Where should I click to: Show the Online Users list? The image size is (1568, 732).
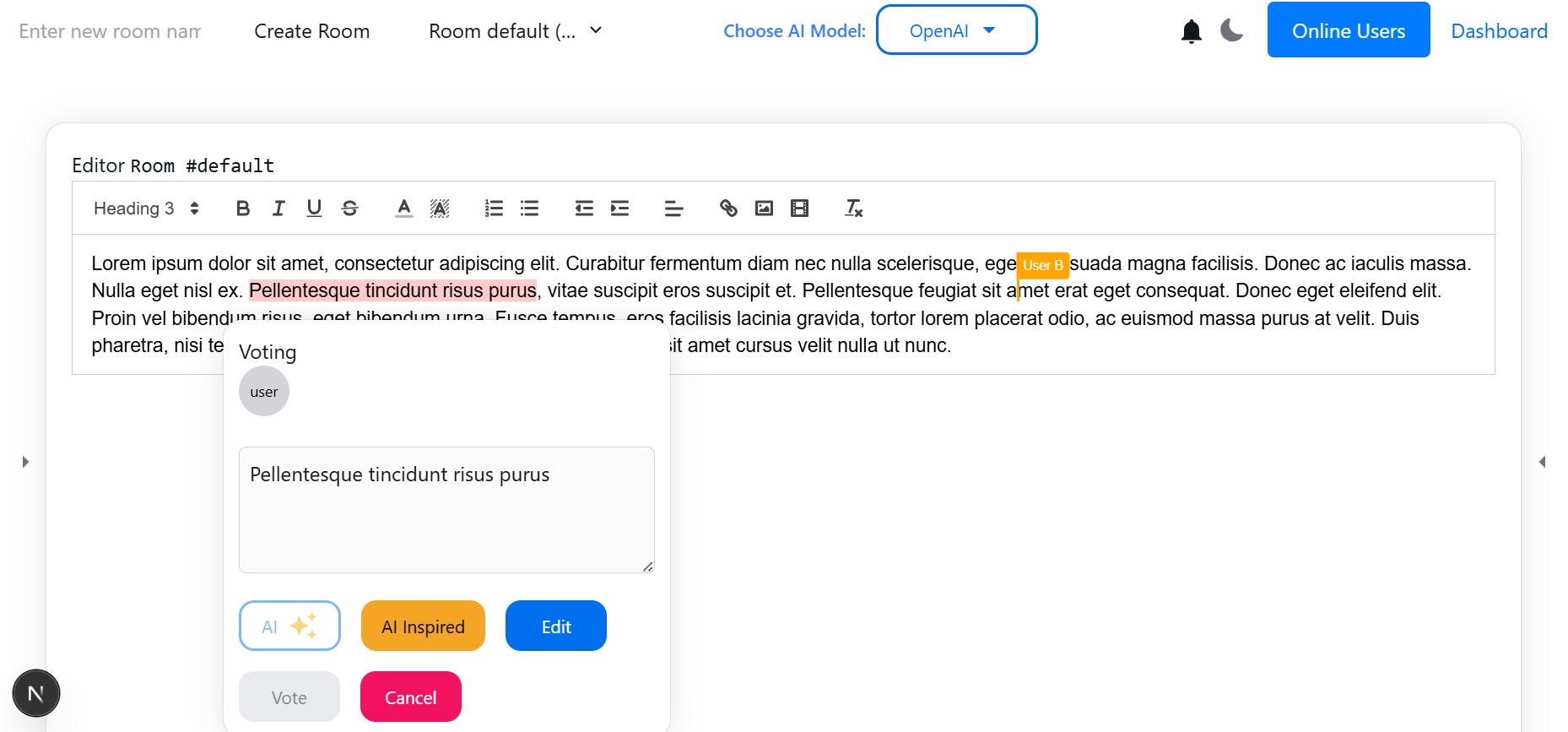pyautogui.click(x=1348, y=30)
